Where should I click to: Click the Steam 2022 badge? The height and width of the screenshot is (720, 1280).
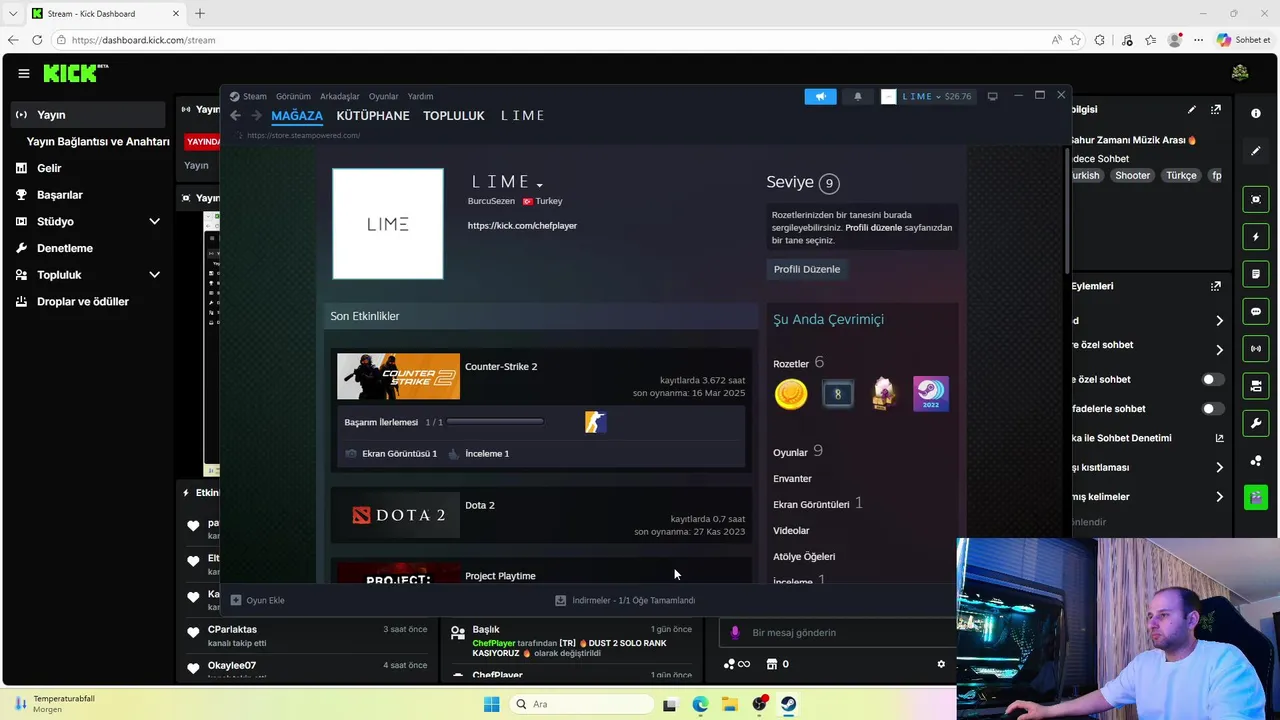click(x=931, y=394)
